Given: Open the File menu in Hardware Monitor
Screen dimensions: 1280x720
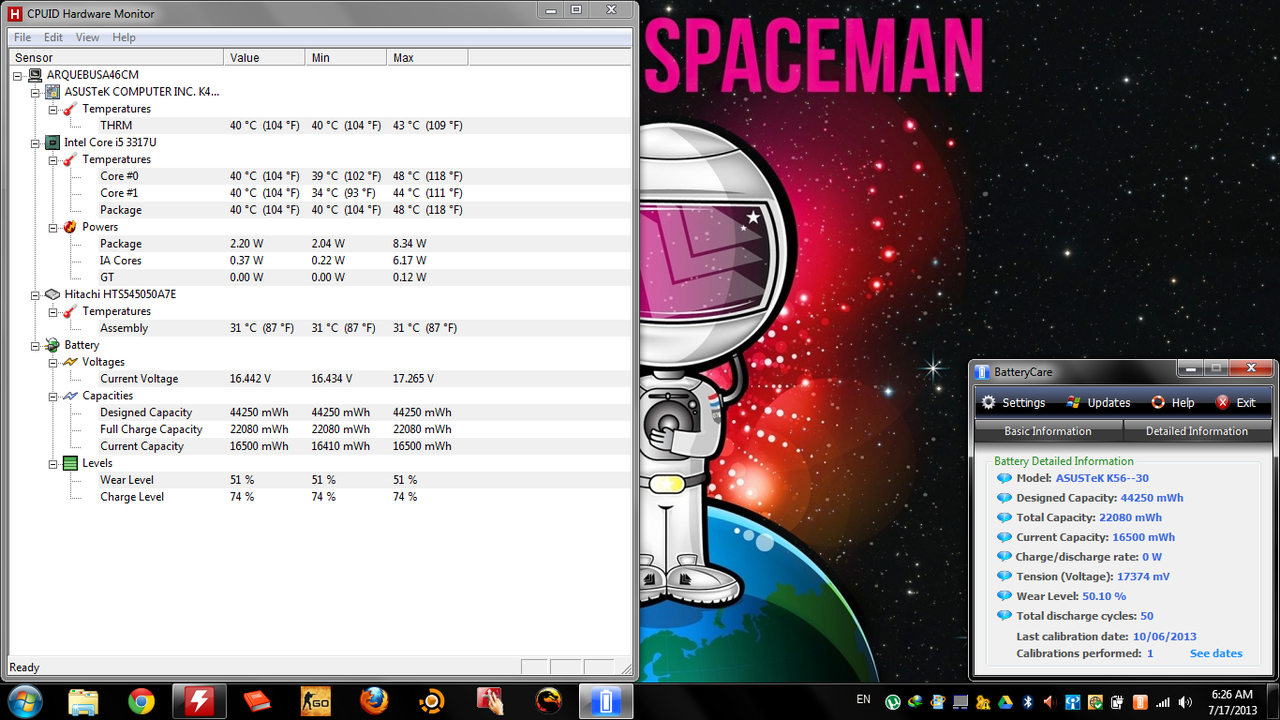Looking at the screenshot, I should coord(22,37).
